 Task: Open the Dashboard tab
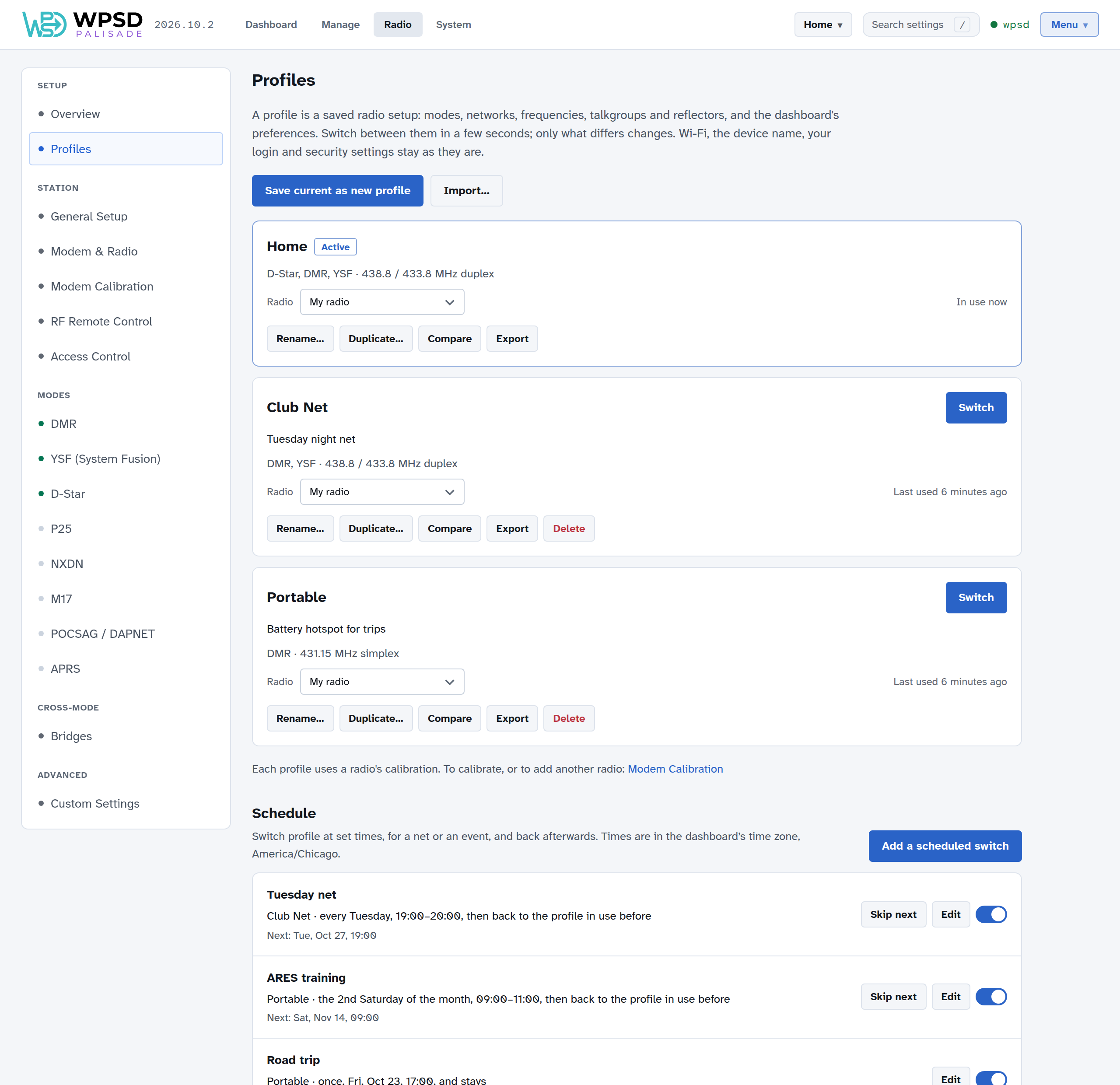271,24
